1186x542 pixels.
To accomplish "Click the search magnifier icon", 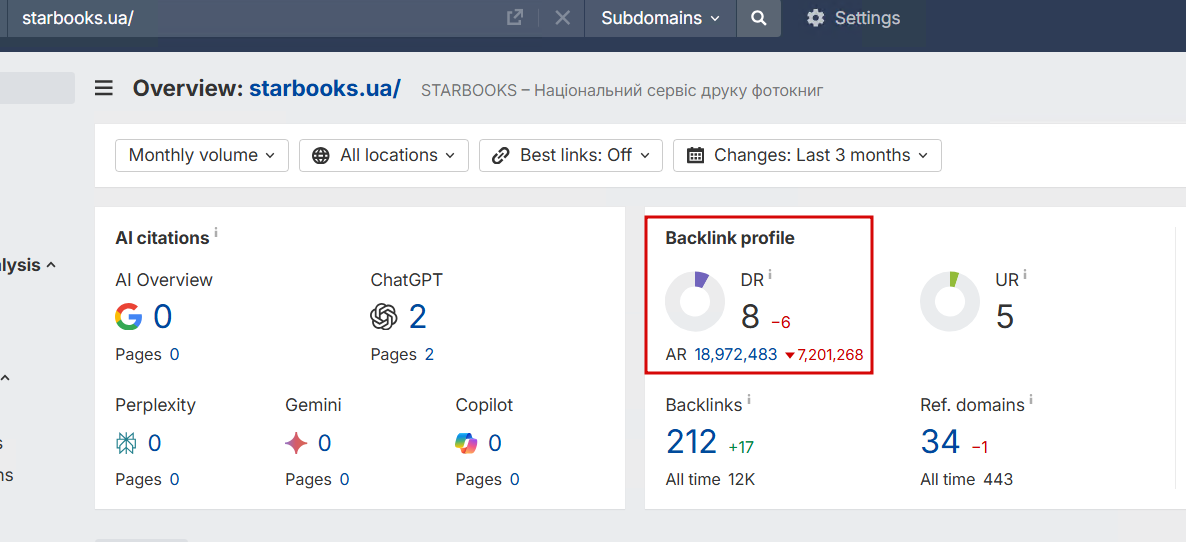I will 759,18.
